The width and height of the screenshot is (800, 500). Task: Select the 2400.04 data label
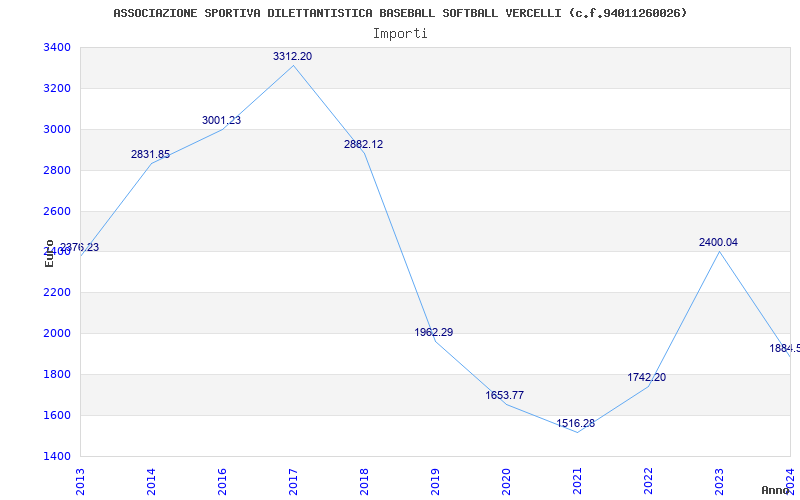(x=718, y=243)
